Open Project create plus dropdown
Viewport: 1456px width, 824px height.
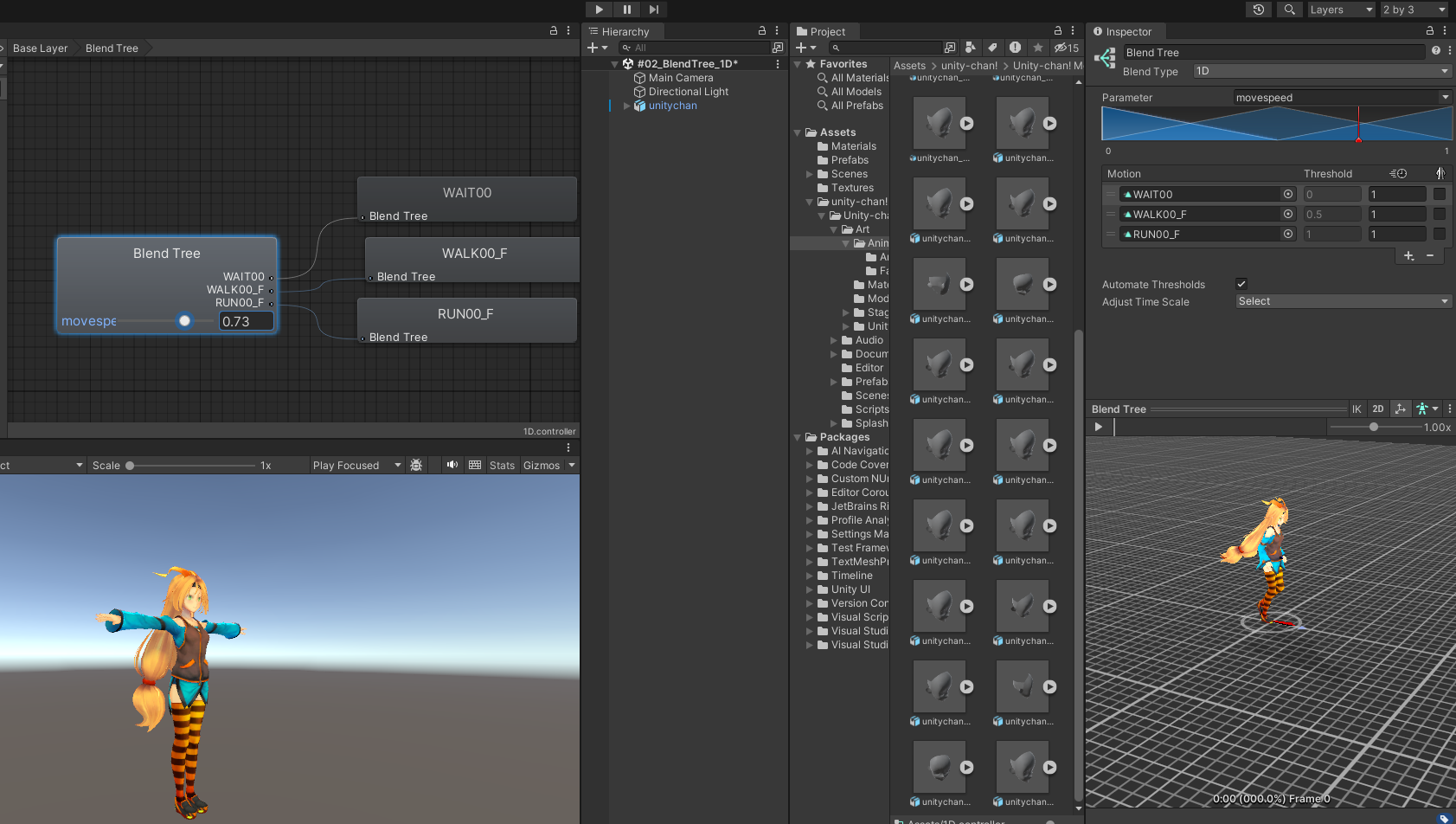click(805, 48)
